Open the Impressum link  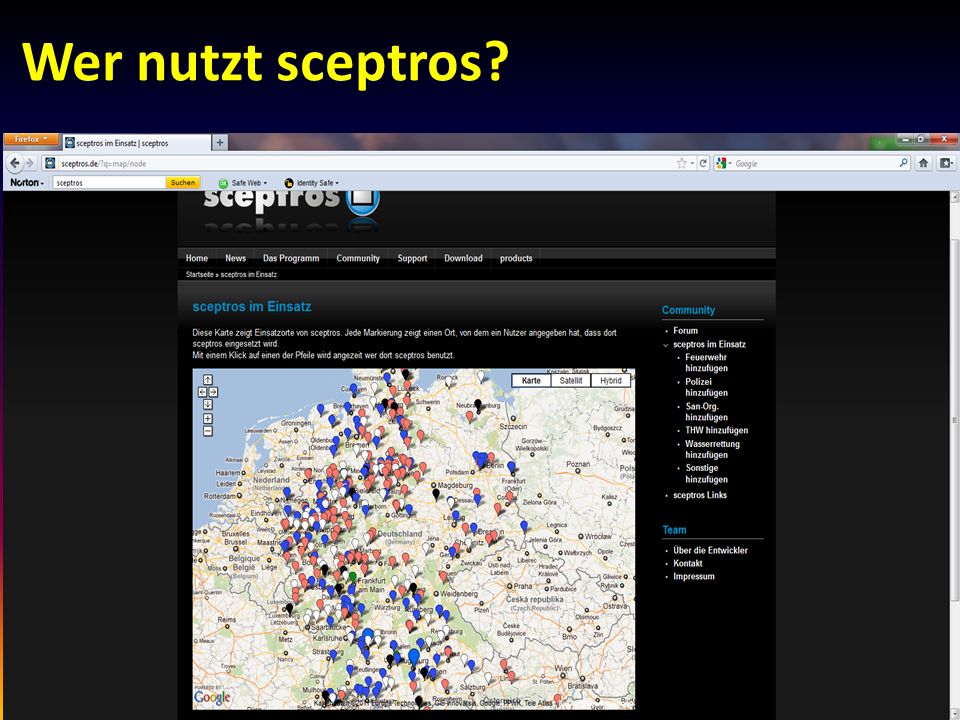(x=694, y=576)
